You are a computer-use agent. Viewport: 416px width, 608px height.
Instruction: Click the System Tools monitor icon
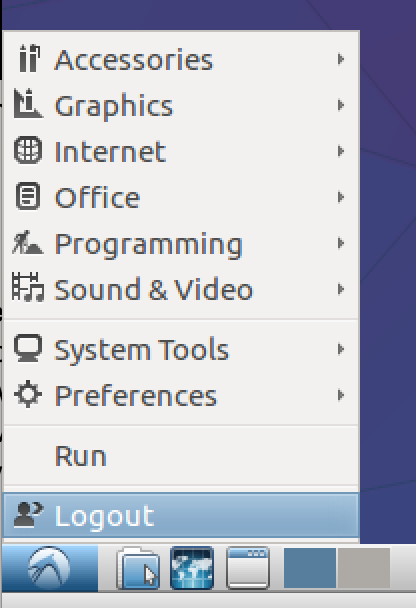(28, 348)
